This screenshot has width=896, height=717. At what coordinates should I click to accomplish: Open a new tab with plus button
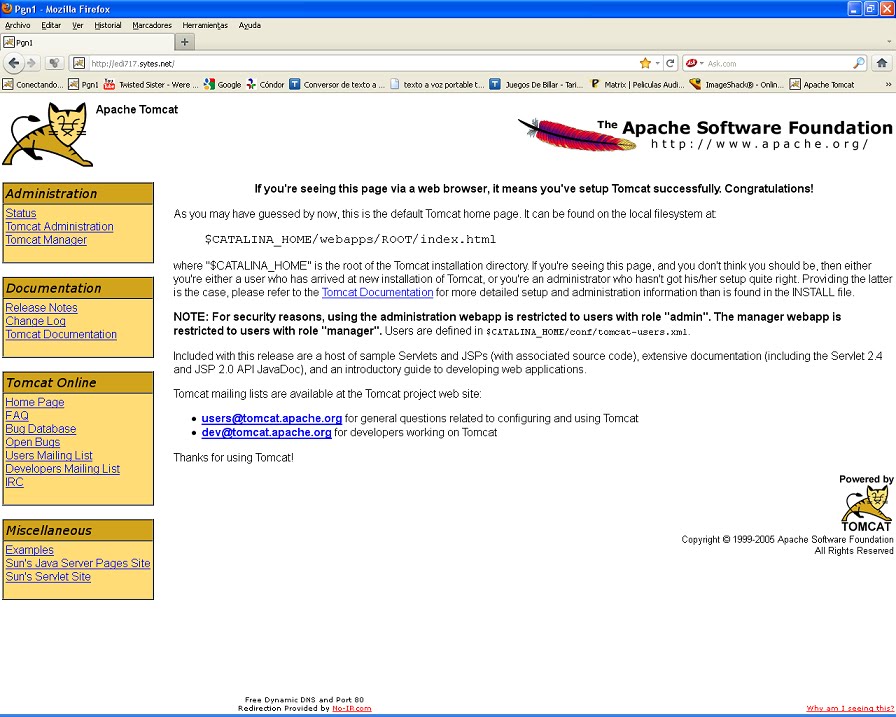click(184, 42)
